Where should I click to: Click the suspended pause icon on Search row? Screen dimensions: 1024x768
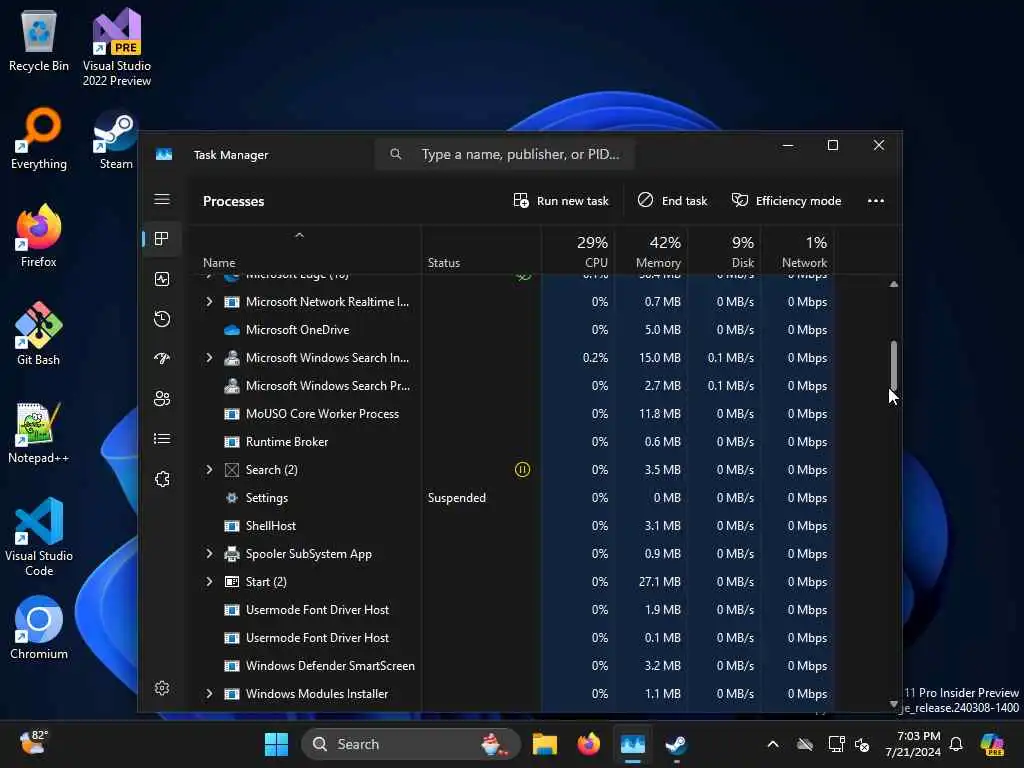click(522, 470)
